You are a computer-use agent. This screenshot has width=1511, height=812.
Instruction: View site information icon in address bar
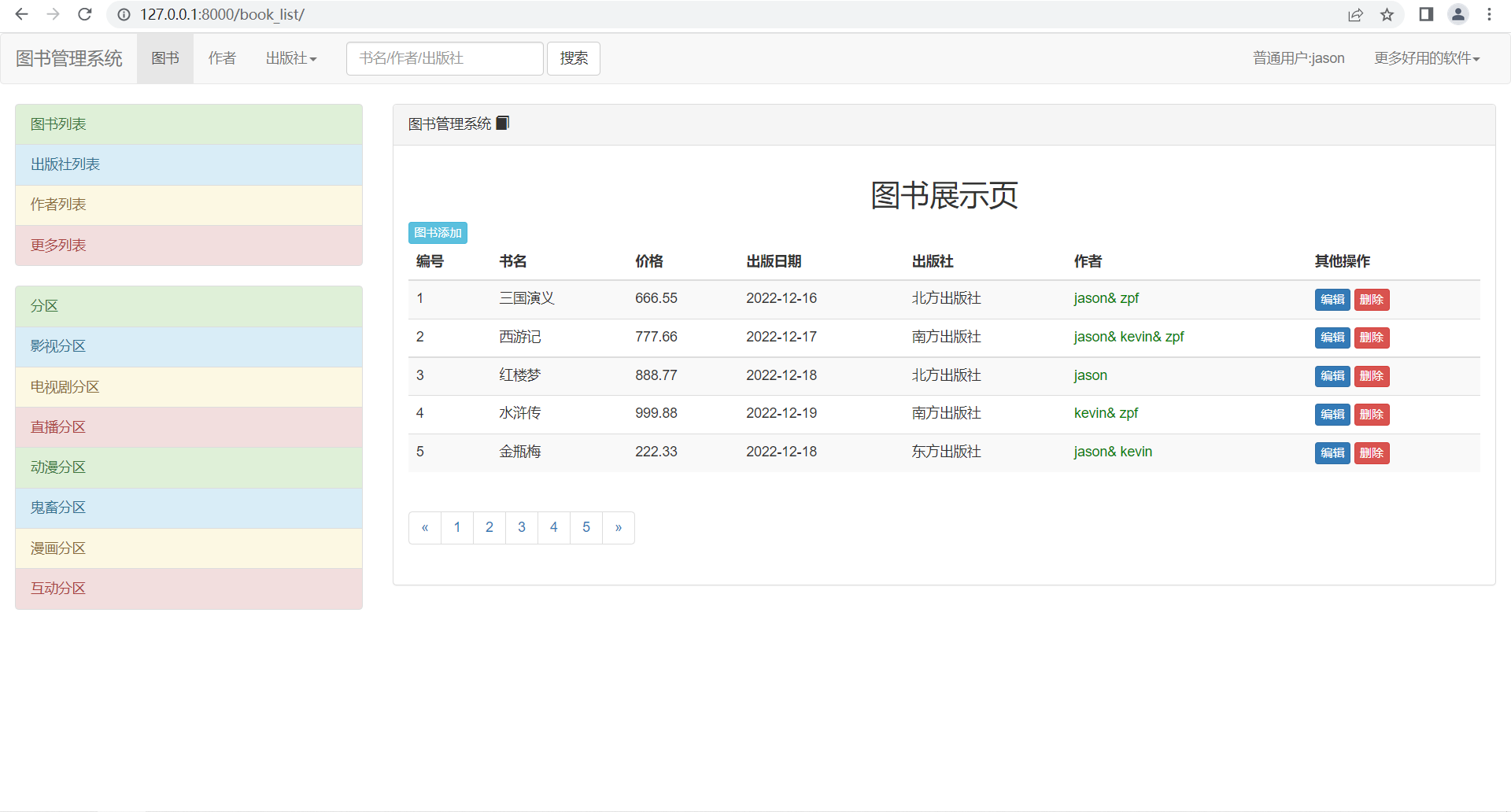pos(124,14)
